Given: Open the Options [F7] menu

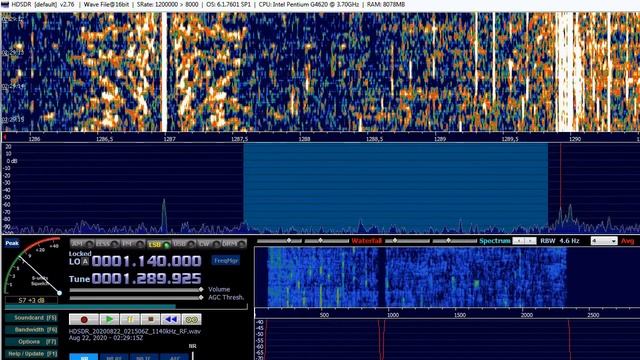Looking at the screenshot, I should (31, 342).
